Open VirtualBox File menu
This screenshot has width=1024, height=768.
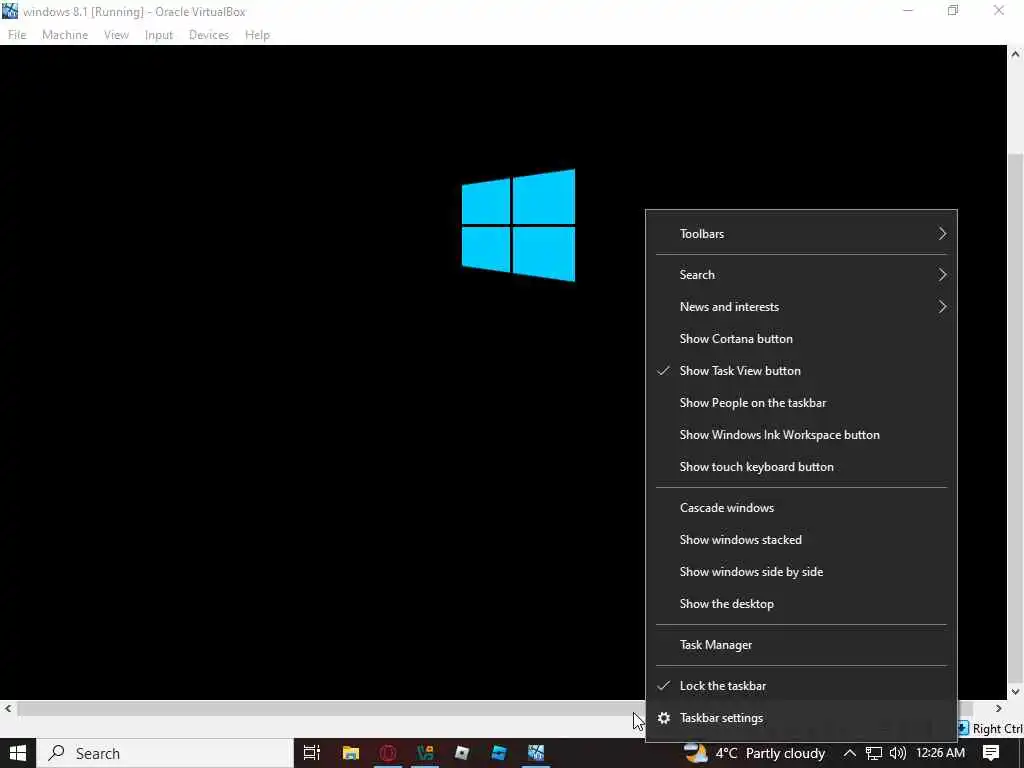point(17,35)
